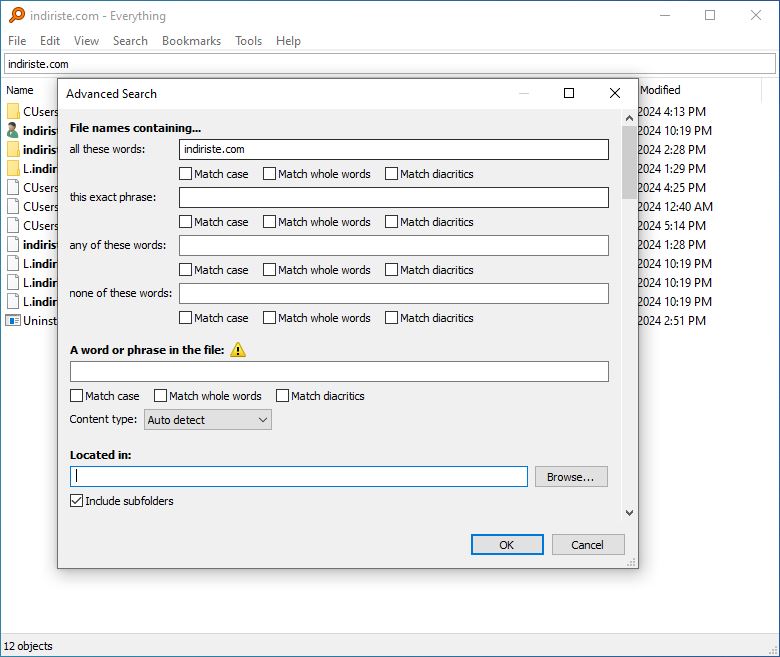Open the View menu
The width and height of the screenshot is (780, 657).
coord(86,41)
